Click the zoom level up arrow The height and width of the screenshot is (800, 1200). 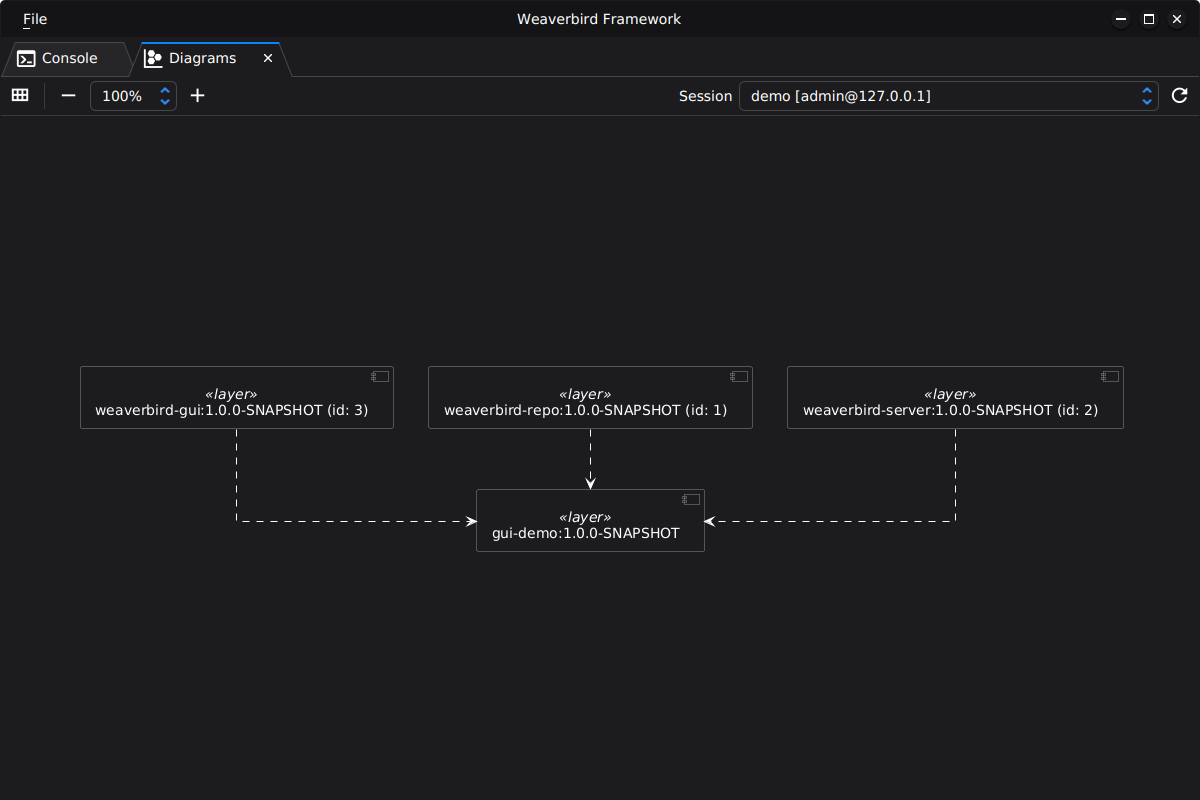(x=164, y=90)
